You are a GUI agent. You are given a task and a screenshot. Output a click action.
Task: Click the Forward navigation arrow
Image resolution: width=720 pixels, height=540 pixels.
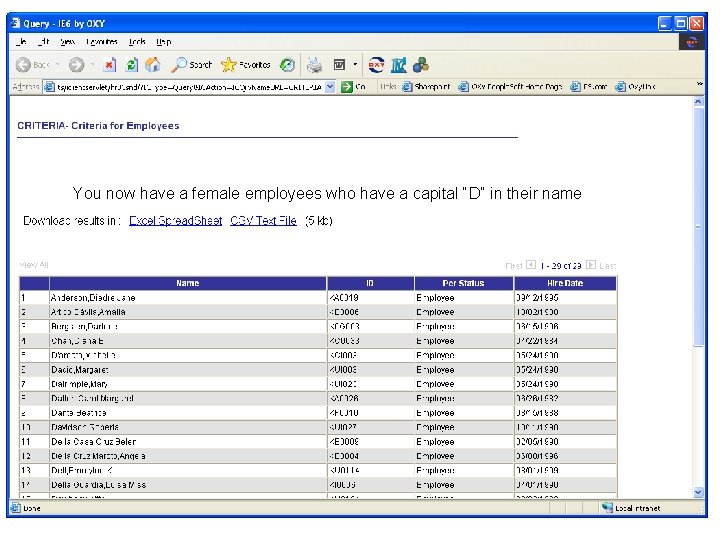[77, 65]
